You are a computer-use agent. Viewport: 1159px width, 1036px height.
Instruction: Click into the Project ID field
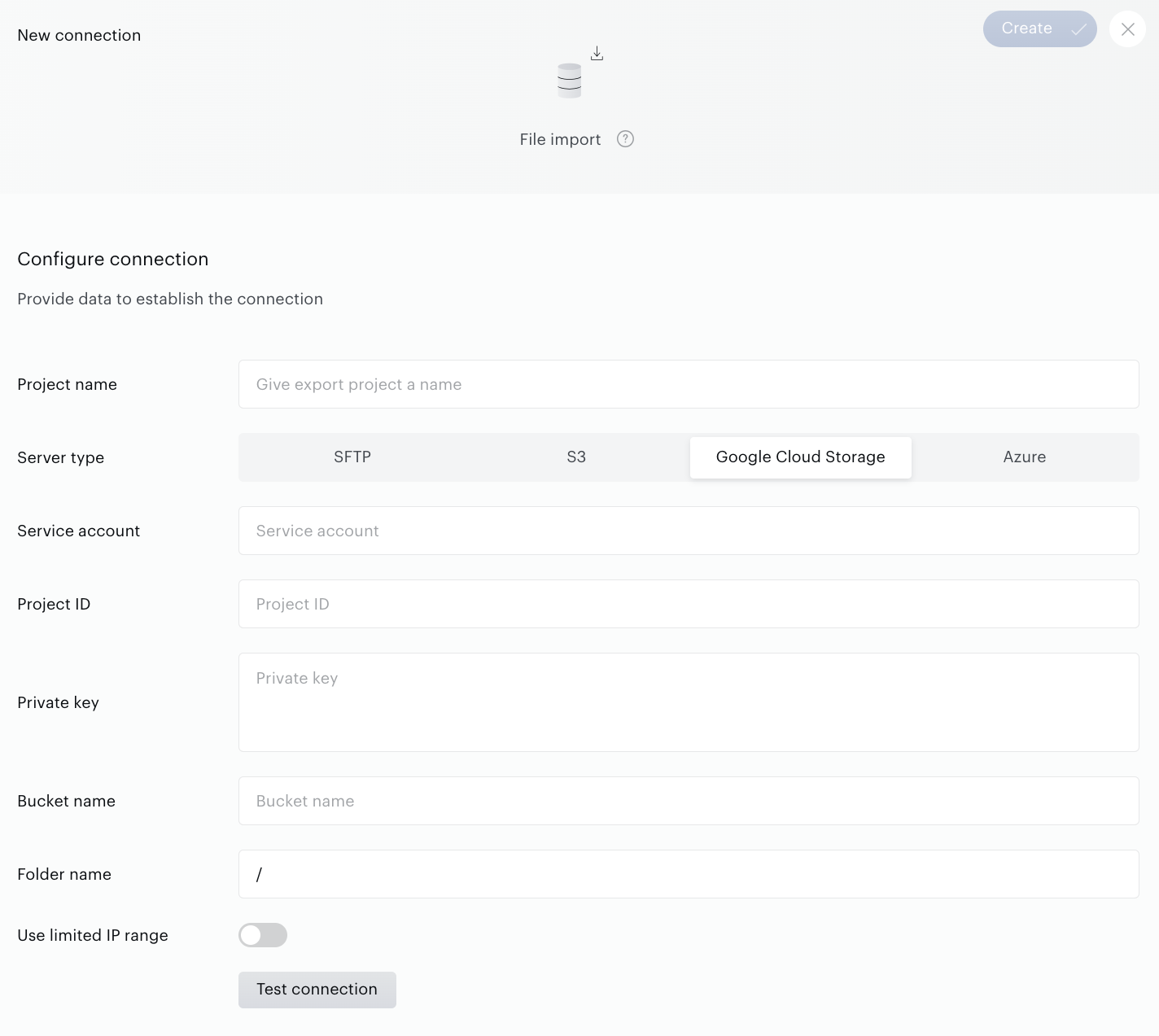[x=689, y=604]
